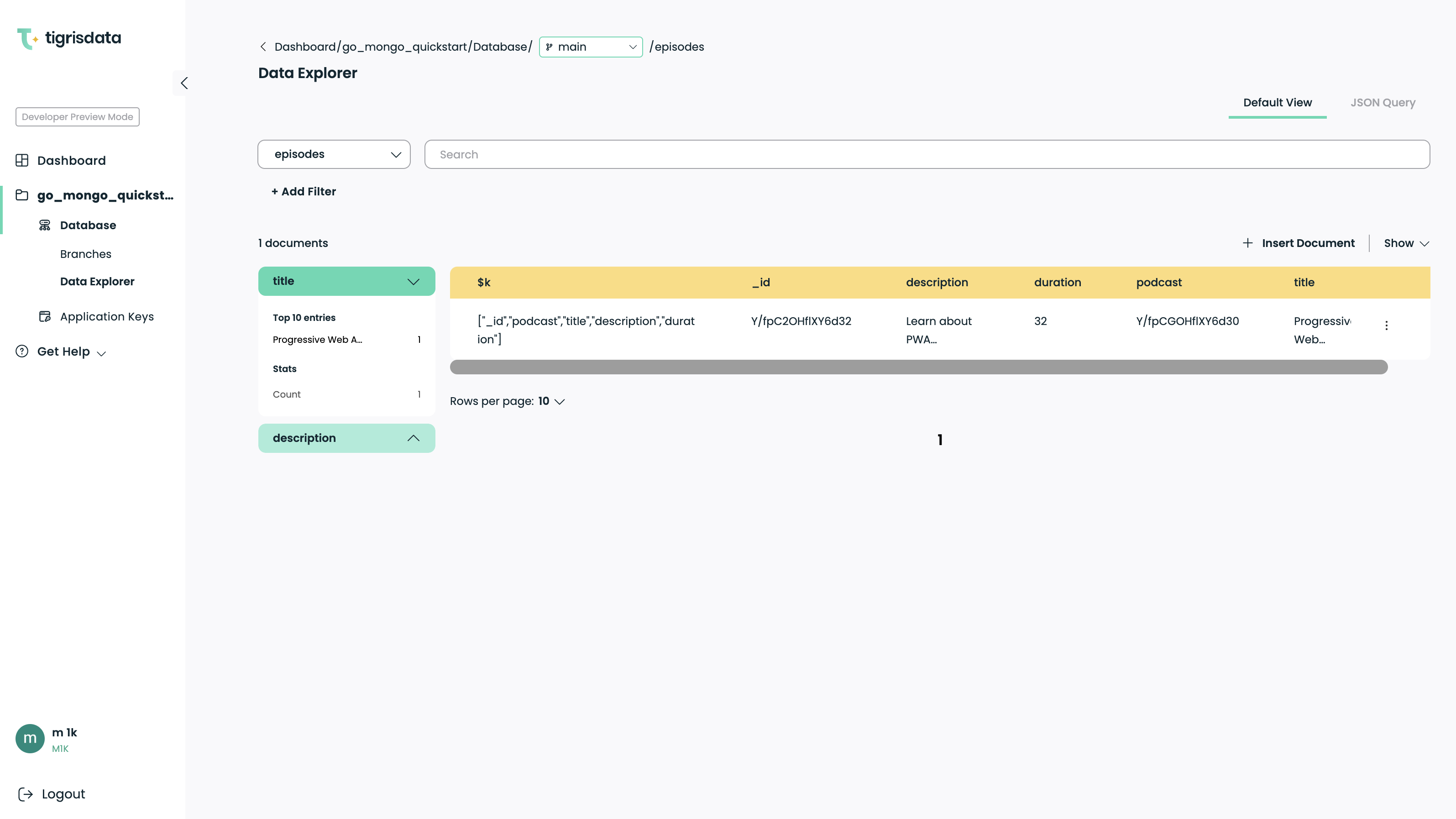The image size is (1456, 819).
Task: Click the tigrisdata logo icon
Action: coord(26,38)
